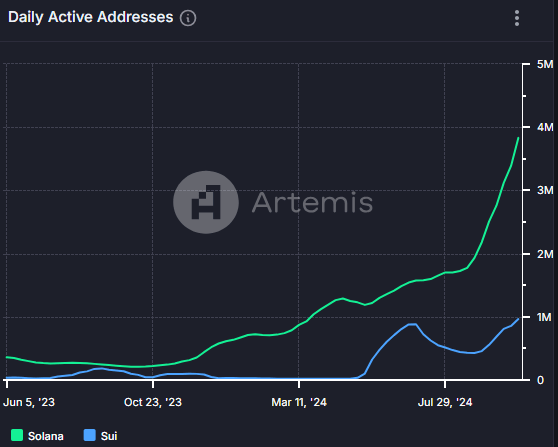Viewport: 558px width, 447px height.
Task: Open the three-dot chart options menu
Action: 517,18
